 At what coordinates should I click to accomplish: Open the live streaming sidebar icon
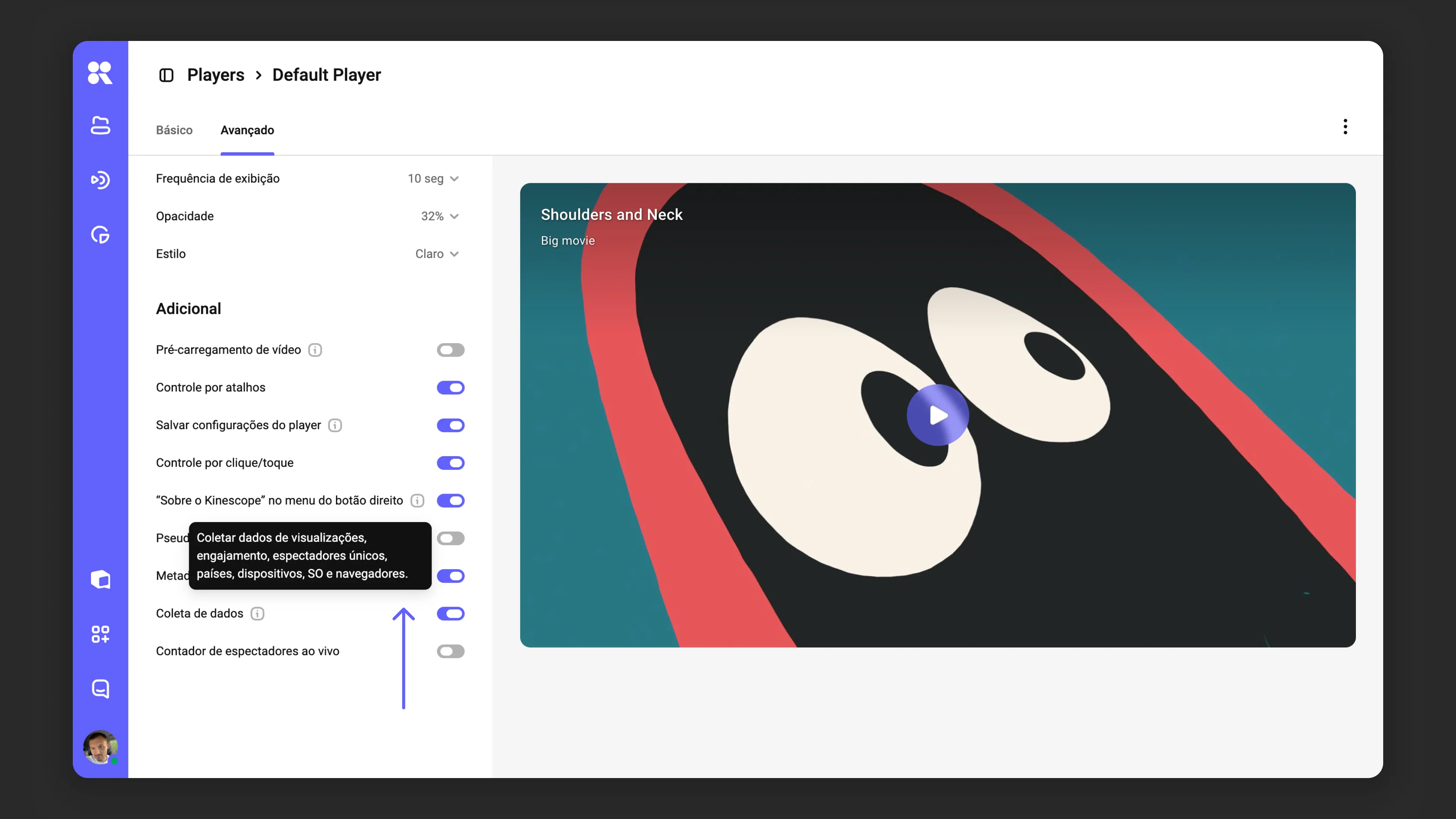click(100, 180)
